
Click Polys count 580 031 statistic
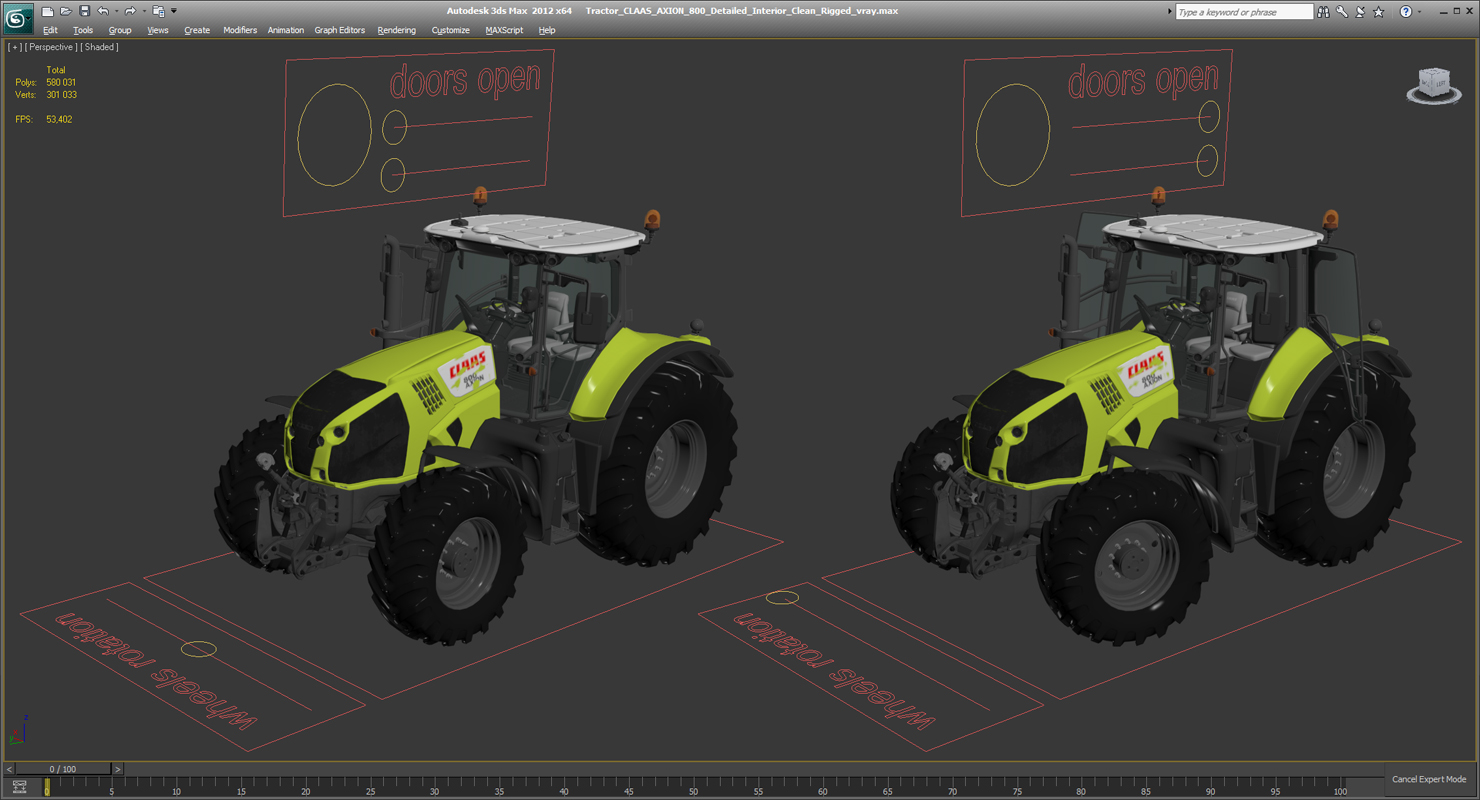point(60,82)
